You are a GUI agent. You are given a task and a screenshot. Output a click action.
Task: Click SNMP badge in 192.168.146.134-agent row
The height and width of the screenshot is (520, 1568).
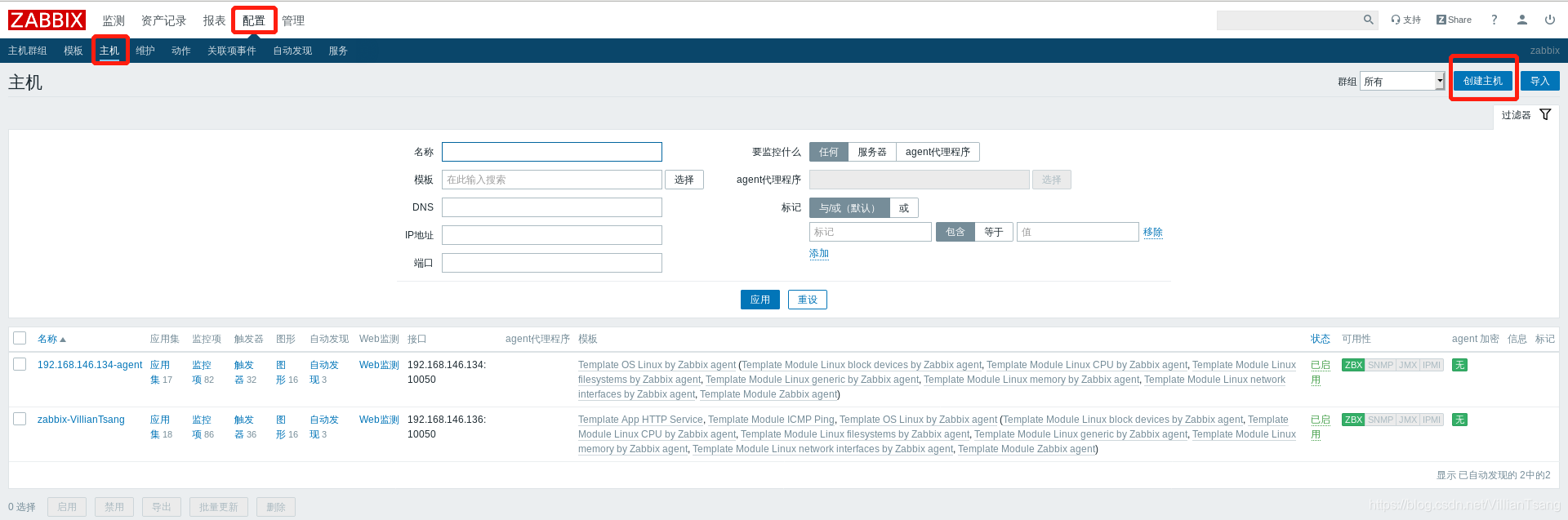coord(1380,365)
